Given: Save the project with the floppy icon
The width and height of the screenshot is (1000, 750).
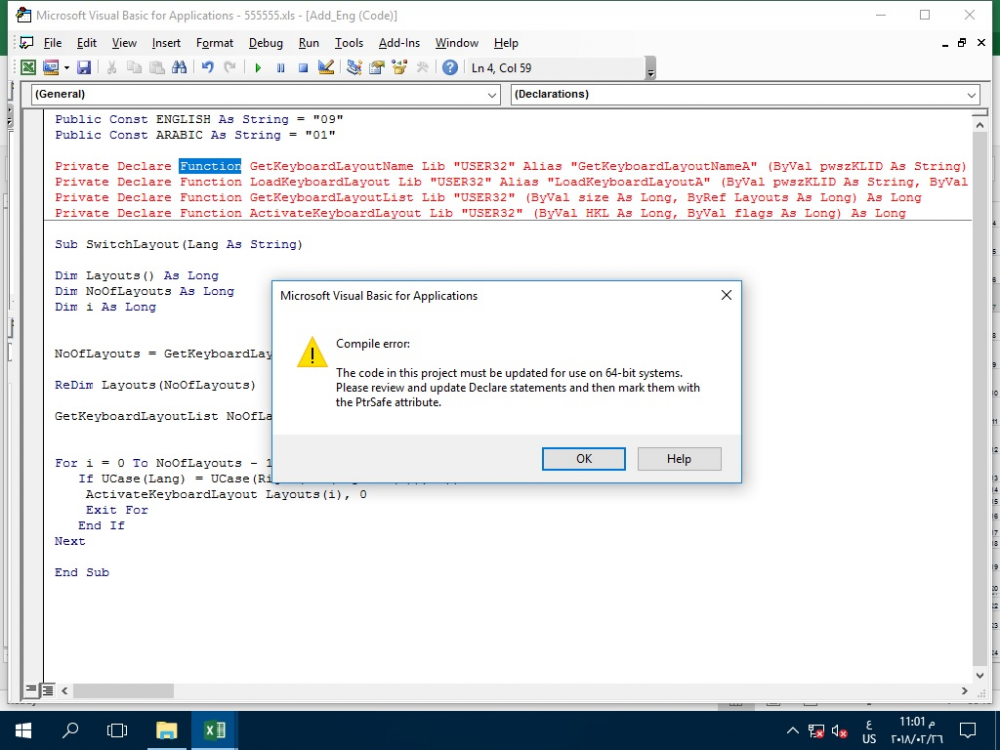Looking at the screenshot, I should pyautogui.click(x=84, y=68).
